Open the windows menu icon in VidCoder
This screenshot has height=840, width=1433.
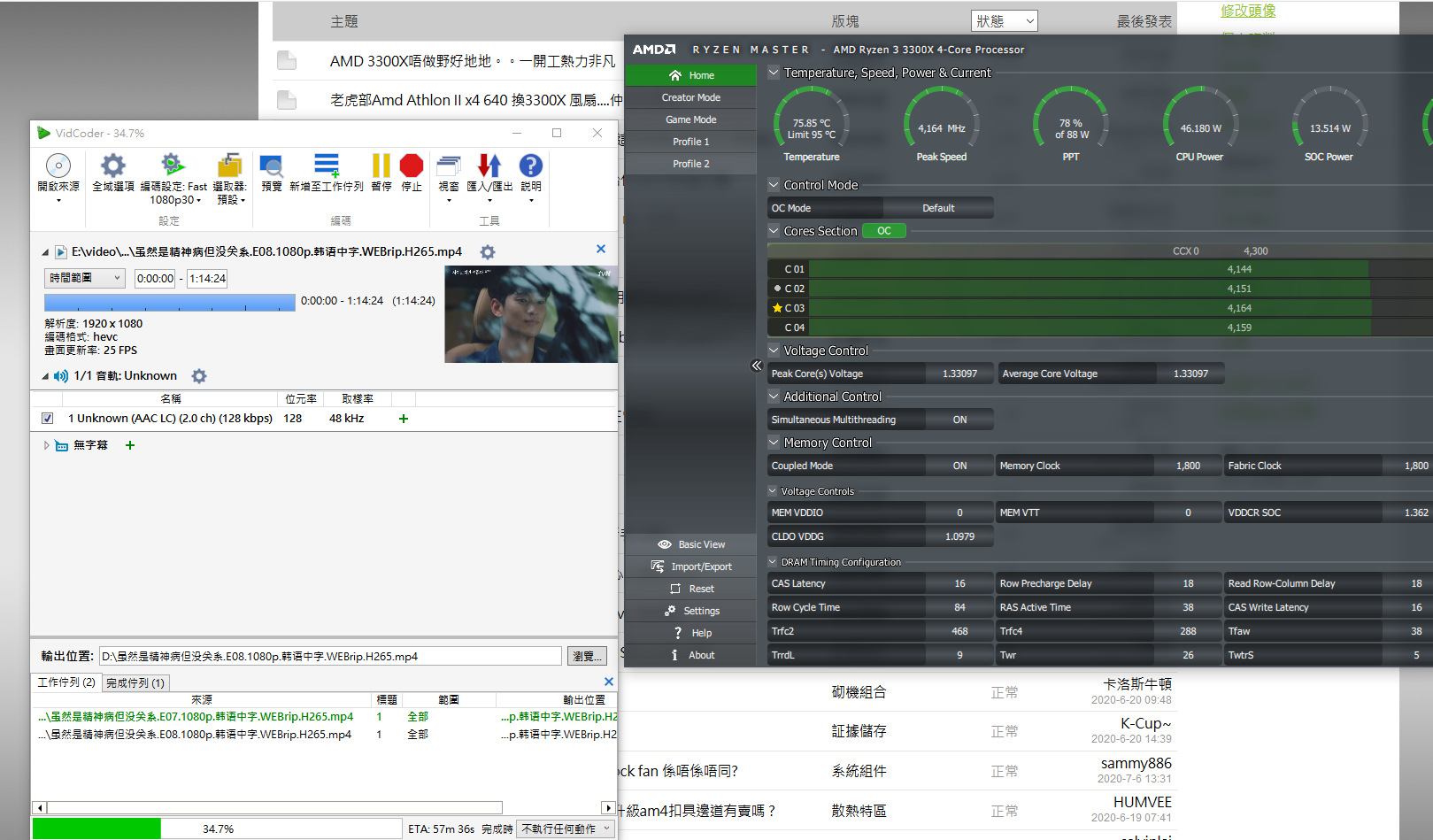tap(449, 166)
